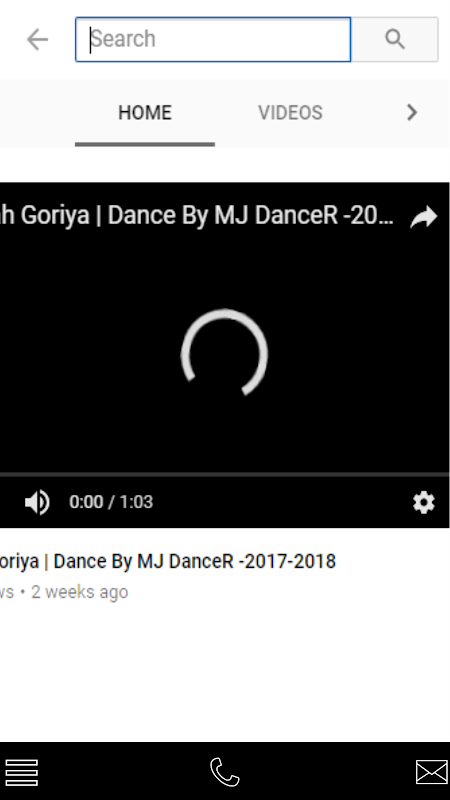Click the 0:00 / 1:03 time display
The width and height of the screenshot is (450, 800).
click(x=111, y=502)
